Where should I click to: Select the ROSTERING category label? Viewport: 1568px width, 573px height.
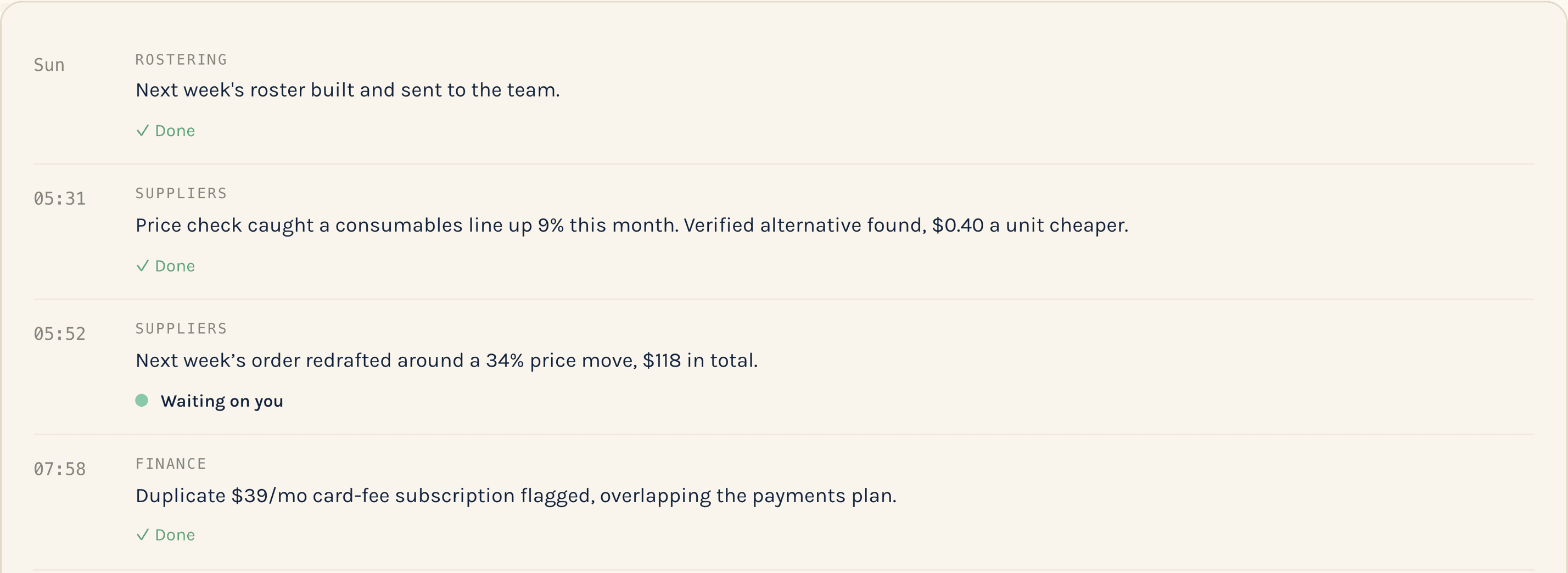(181, 60)
